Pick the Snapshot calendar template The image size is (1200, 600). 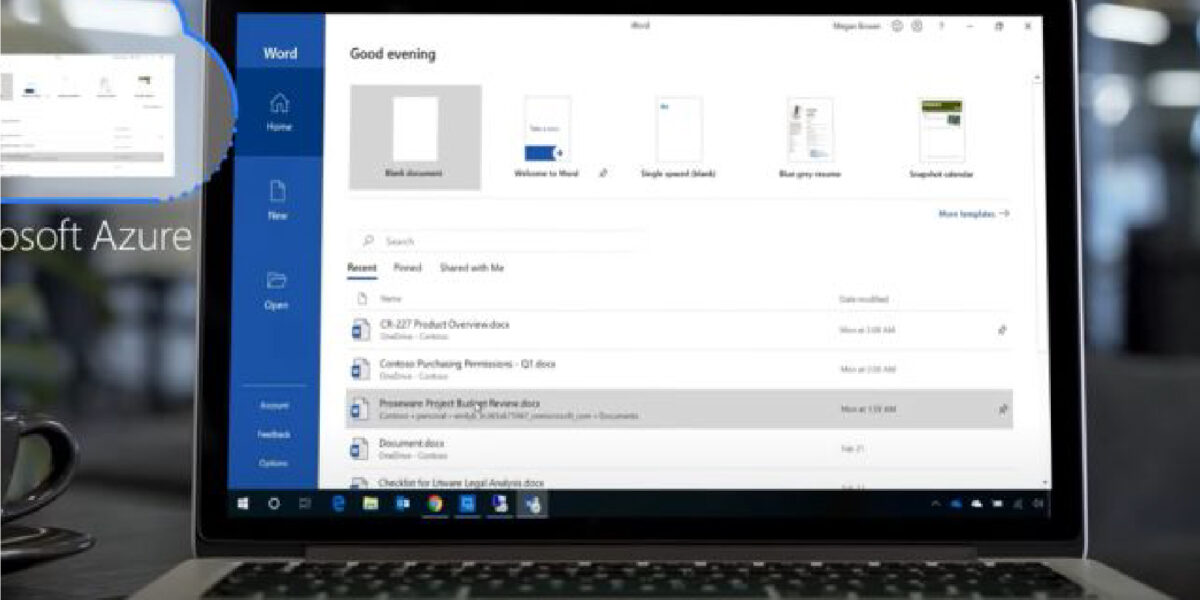[x=942, y=137]
